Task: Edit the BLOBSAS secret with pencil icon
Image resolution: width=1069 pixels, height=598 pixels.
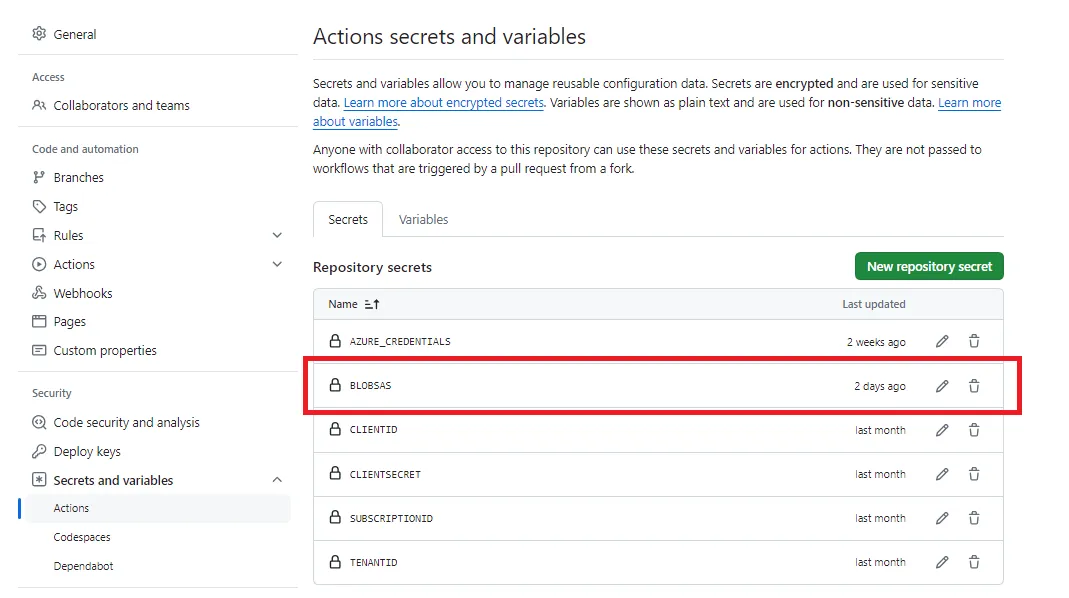Action: (x=942, y=386)
